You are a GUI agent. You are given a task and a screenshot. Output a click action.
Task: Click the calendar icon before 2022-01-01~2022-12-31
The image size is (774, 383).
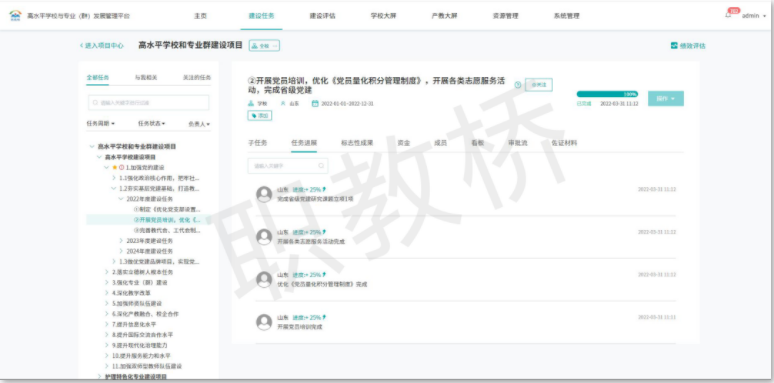pos(315,104)
